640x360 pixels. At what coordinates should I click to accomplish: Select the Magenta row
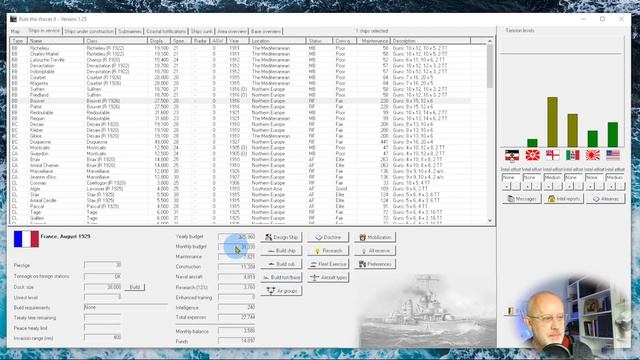point(240,83)
